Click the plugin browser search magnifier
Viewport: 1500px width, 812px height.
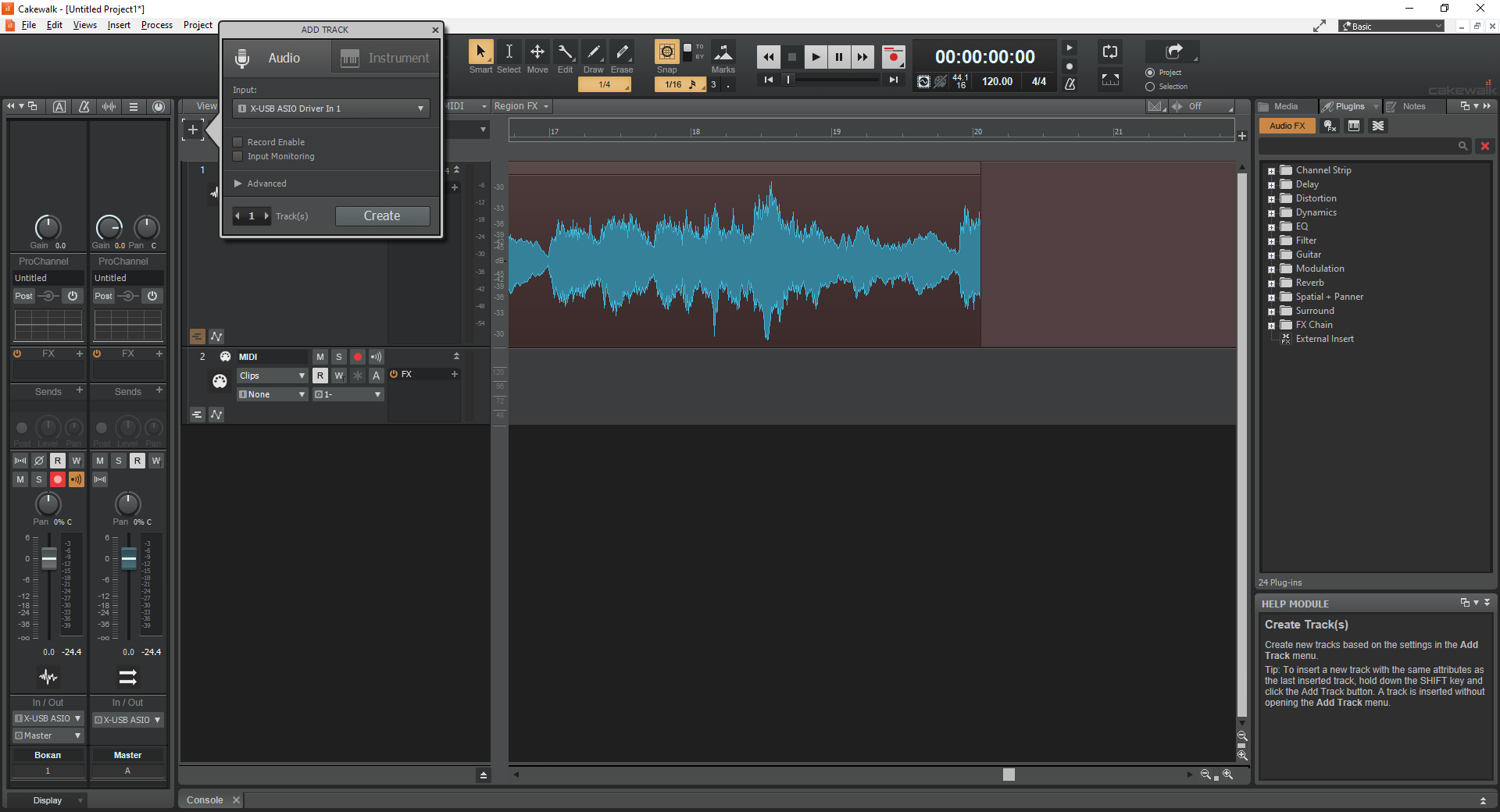click(1462, 146)
